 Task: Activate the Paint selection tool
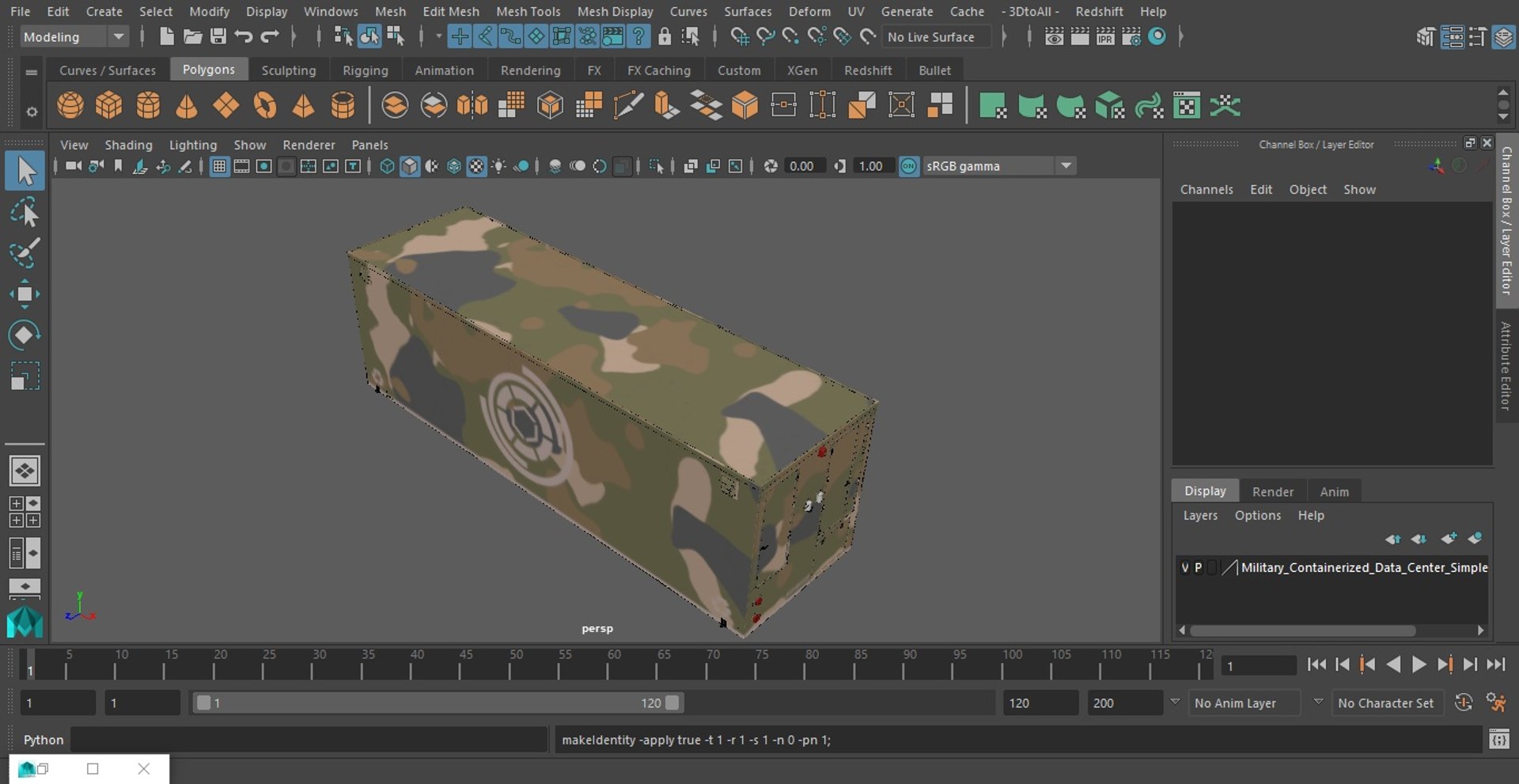coord(25,253)
